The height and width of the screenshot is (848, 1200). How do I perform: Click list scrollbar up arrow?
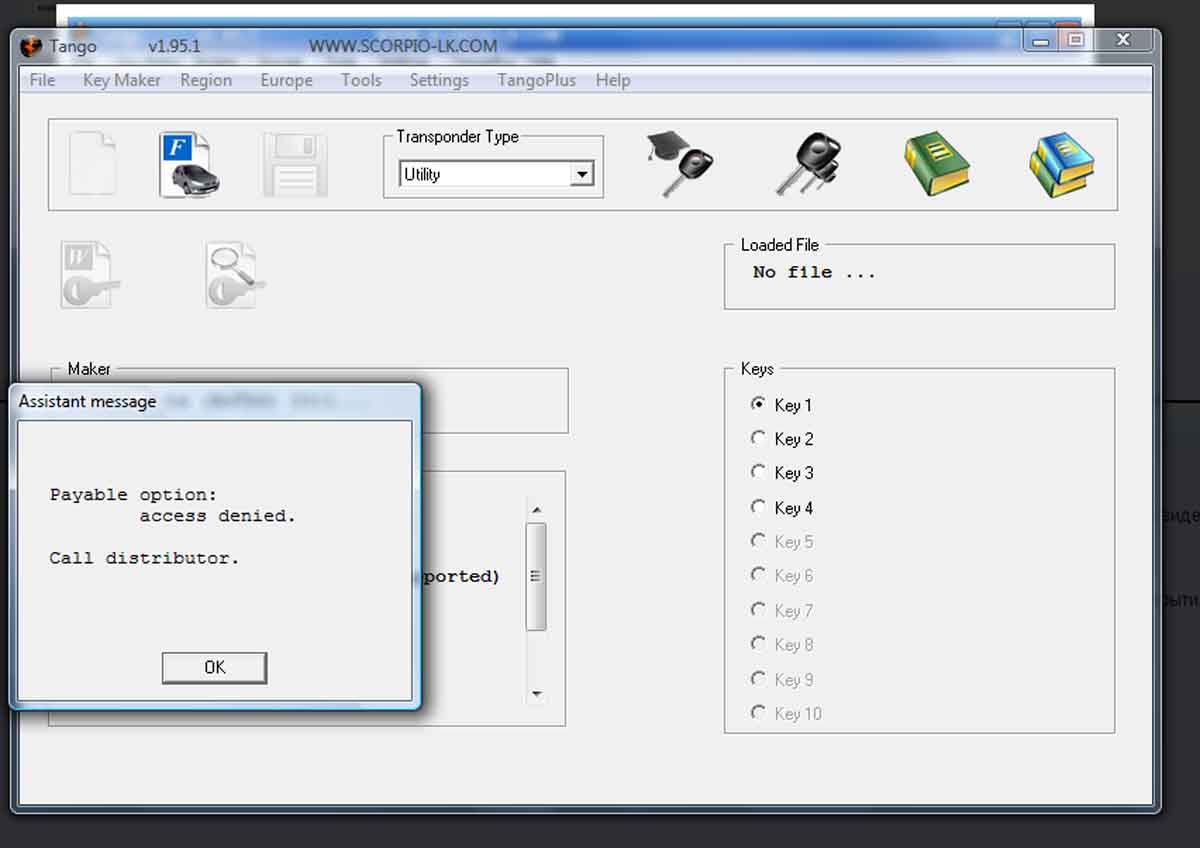(x=536, y=509)
